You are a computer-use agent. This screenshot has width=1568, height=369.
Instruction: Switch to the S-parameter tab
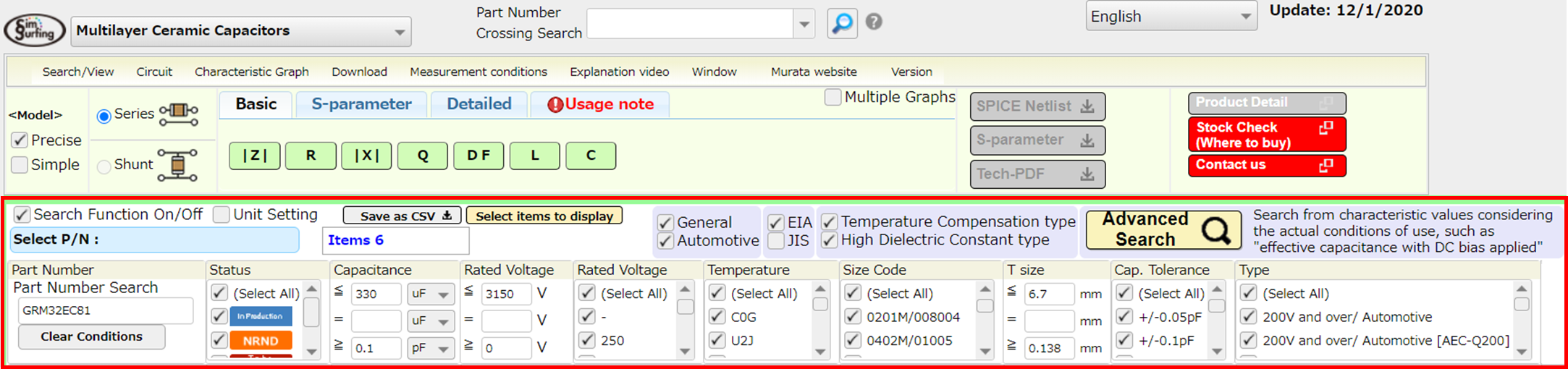(x=361, y=104)
